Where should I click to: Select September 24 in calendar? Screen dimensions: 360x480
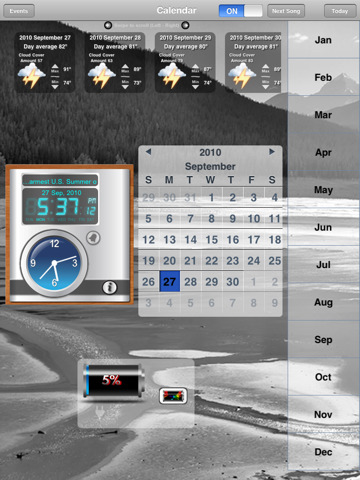click(x=254, y=260)
